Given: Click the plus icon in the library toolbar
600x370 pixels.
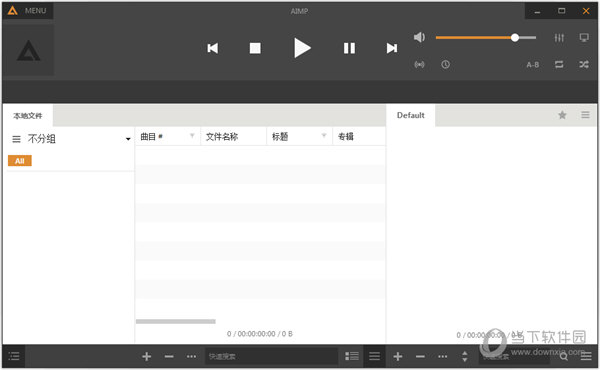Looking at the screenshot, I should pos(146,357).
